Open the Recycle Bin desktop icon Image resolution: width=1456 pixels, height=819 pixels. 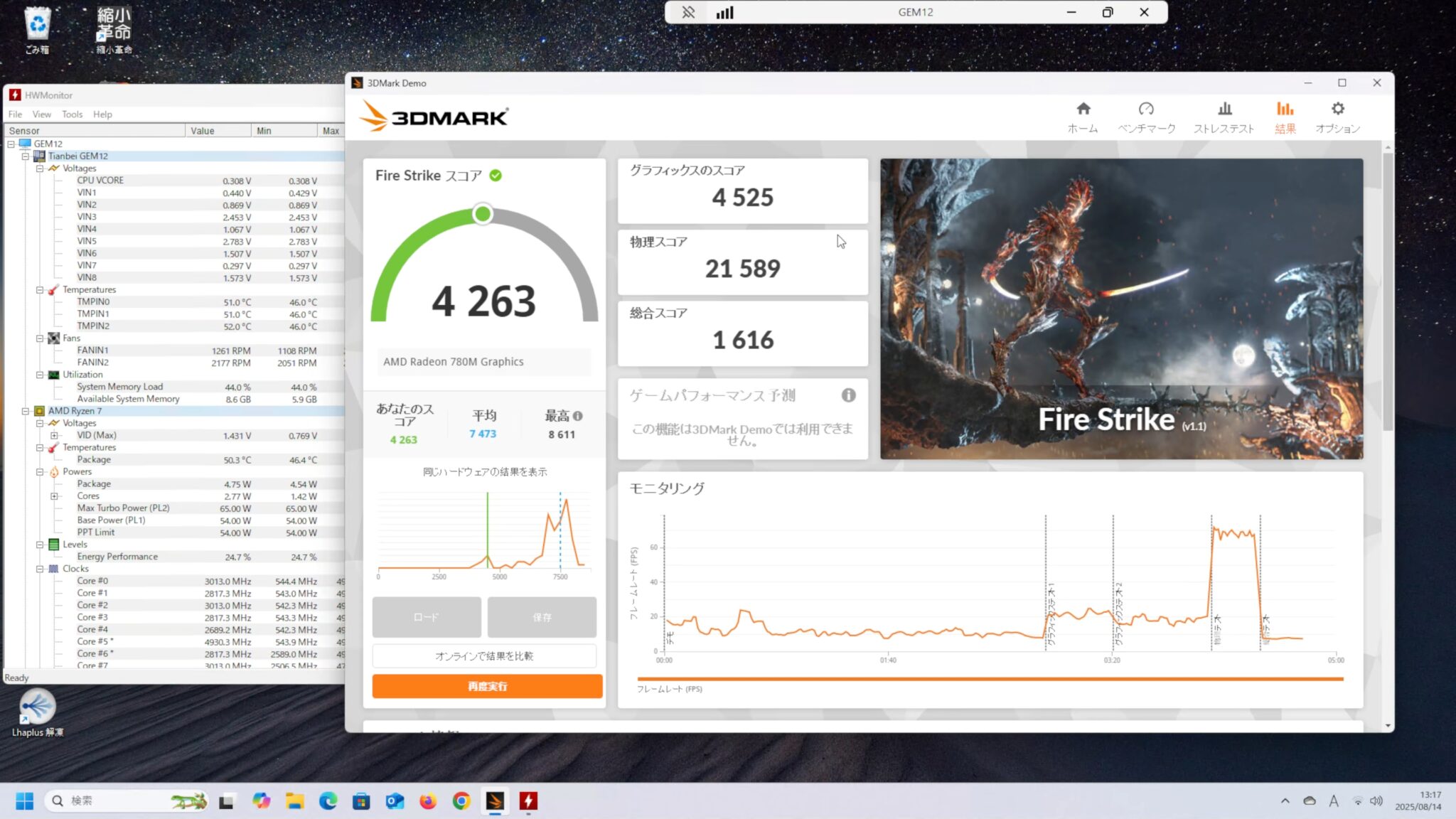pos(37,31)
